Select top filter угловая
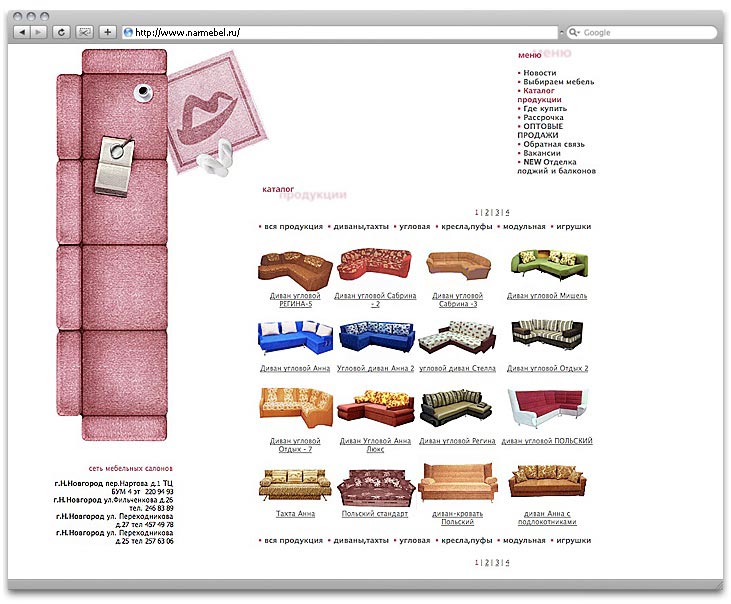Screen dimensions: 731x604 pos(414,226)
